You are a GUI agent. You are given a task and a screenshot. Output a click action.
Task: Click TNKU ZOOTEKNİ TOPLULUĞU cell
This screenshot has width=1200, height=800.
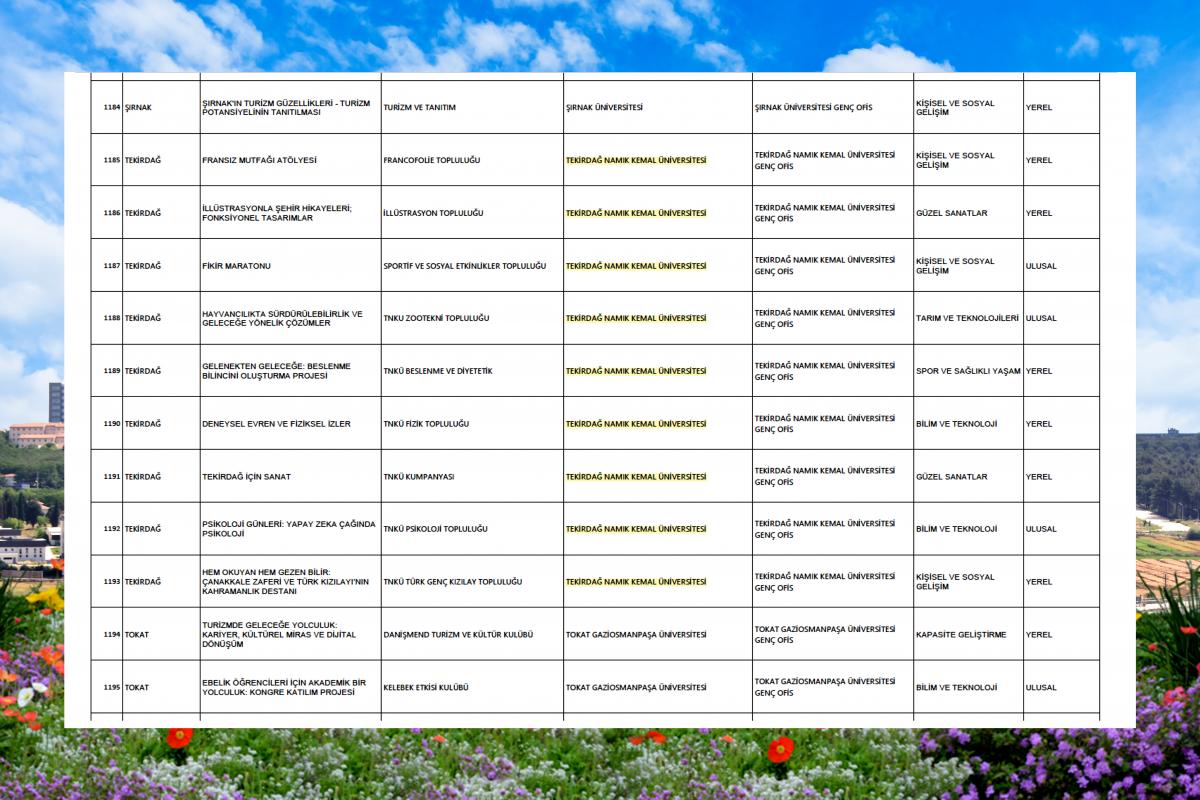tap(472, 318)
